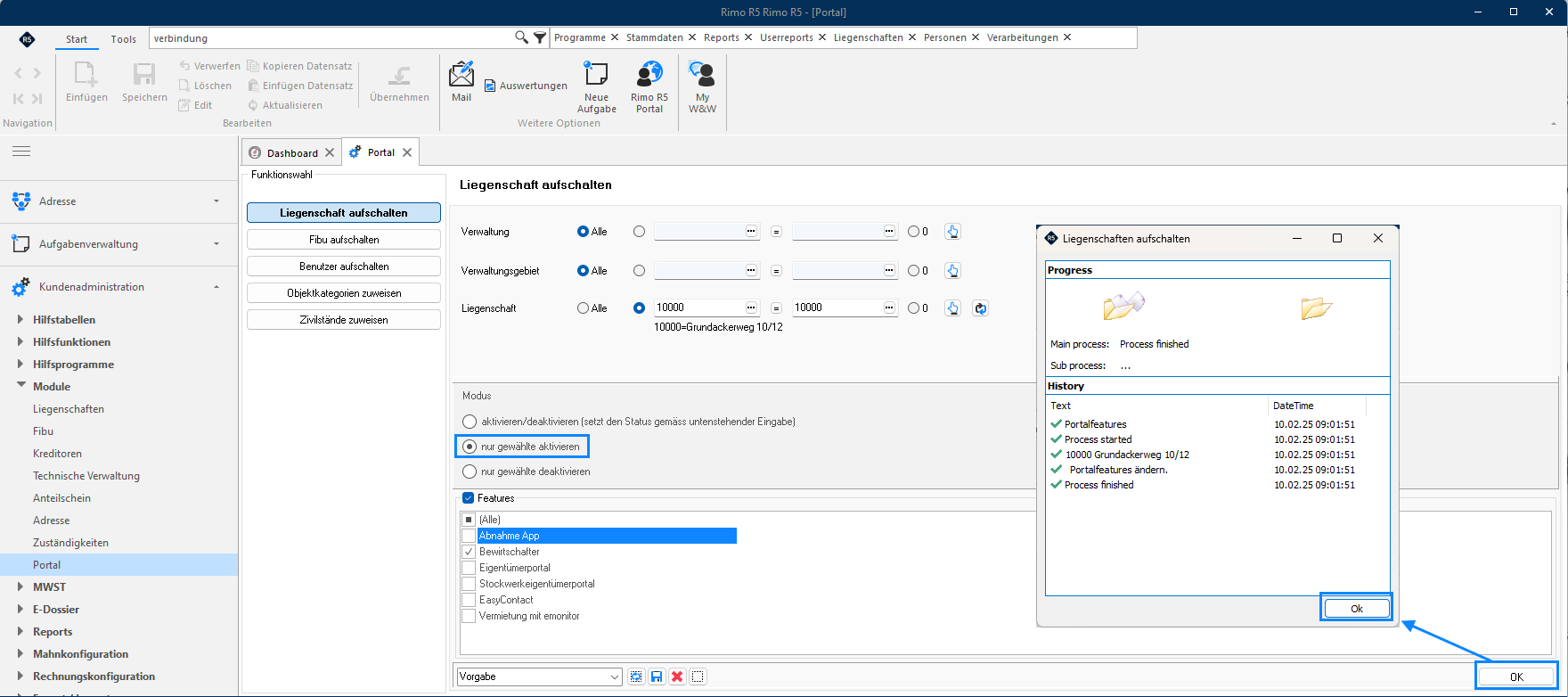Open the Mail icon in the ribbon
The width and height of the screenshot is (1568, 697).
pos(461,82)
